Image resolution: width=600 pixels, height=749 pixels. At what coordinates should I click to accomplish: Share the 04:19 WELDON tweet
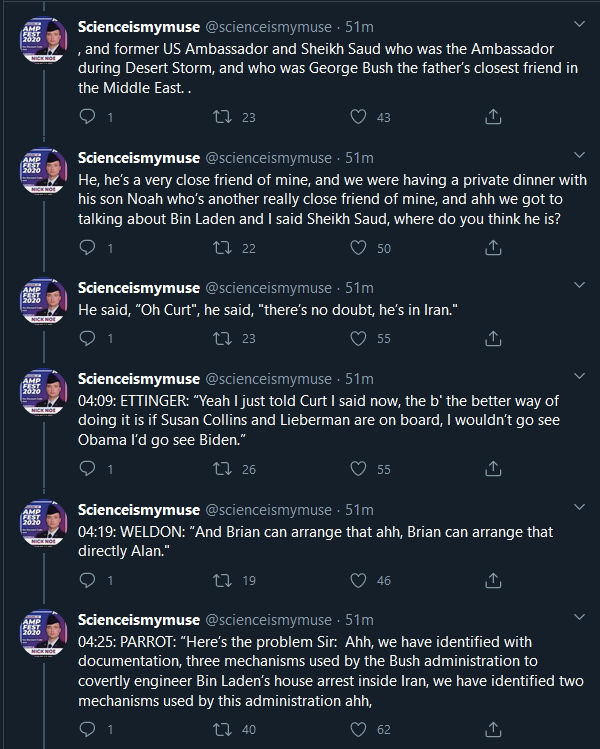tap(492, 580)
